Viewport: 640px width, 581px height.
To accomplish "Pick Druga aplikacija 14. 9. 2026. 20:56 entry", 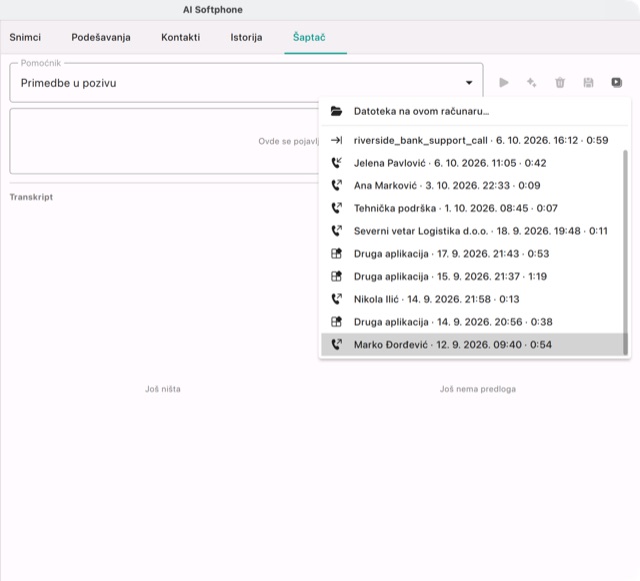I will click(x=473, y=322).
